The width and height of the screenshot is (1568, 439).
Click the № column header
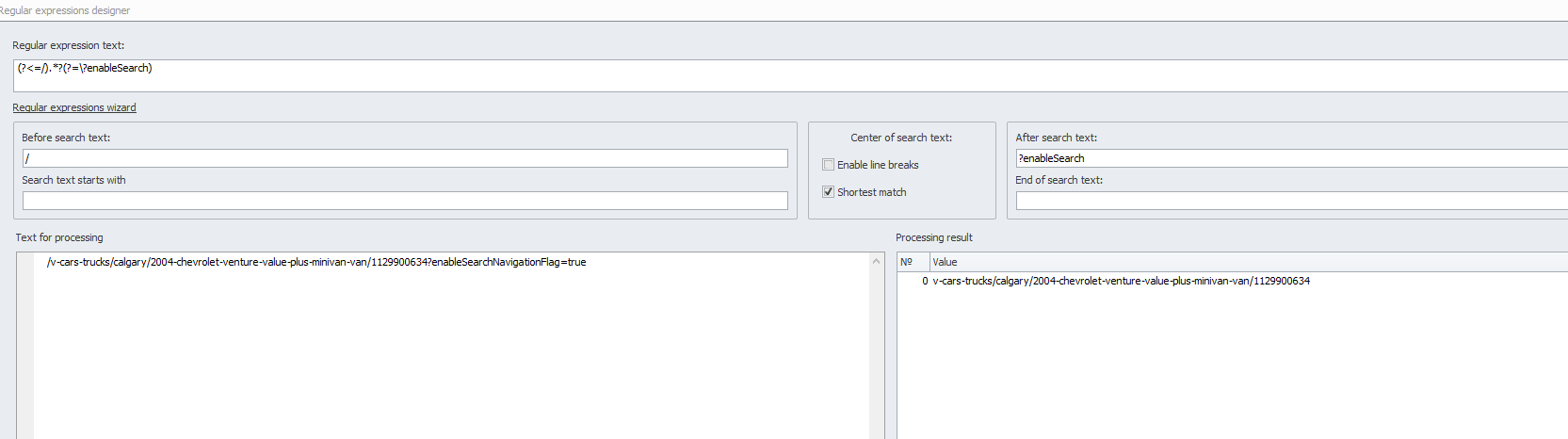tap(913, 262)
